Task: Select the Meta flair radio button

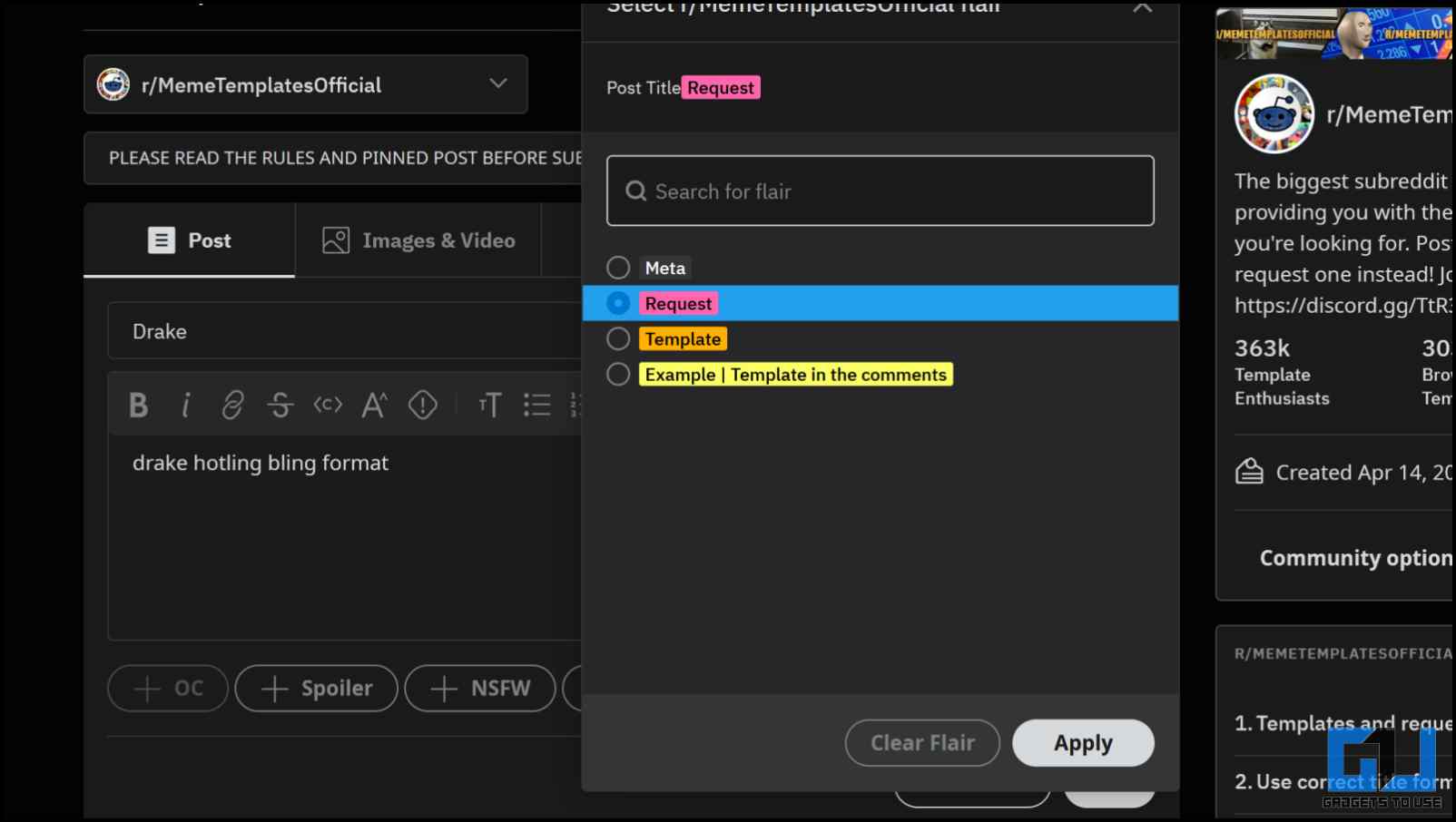Action: pyautogui.click(x=618, y=268)
